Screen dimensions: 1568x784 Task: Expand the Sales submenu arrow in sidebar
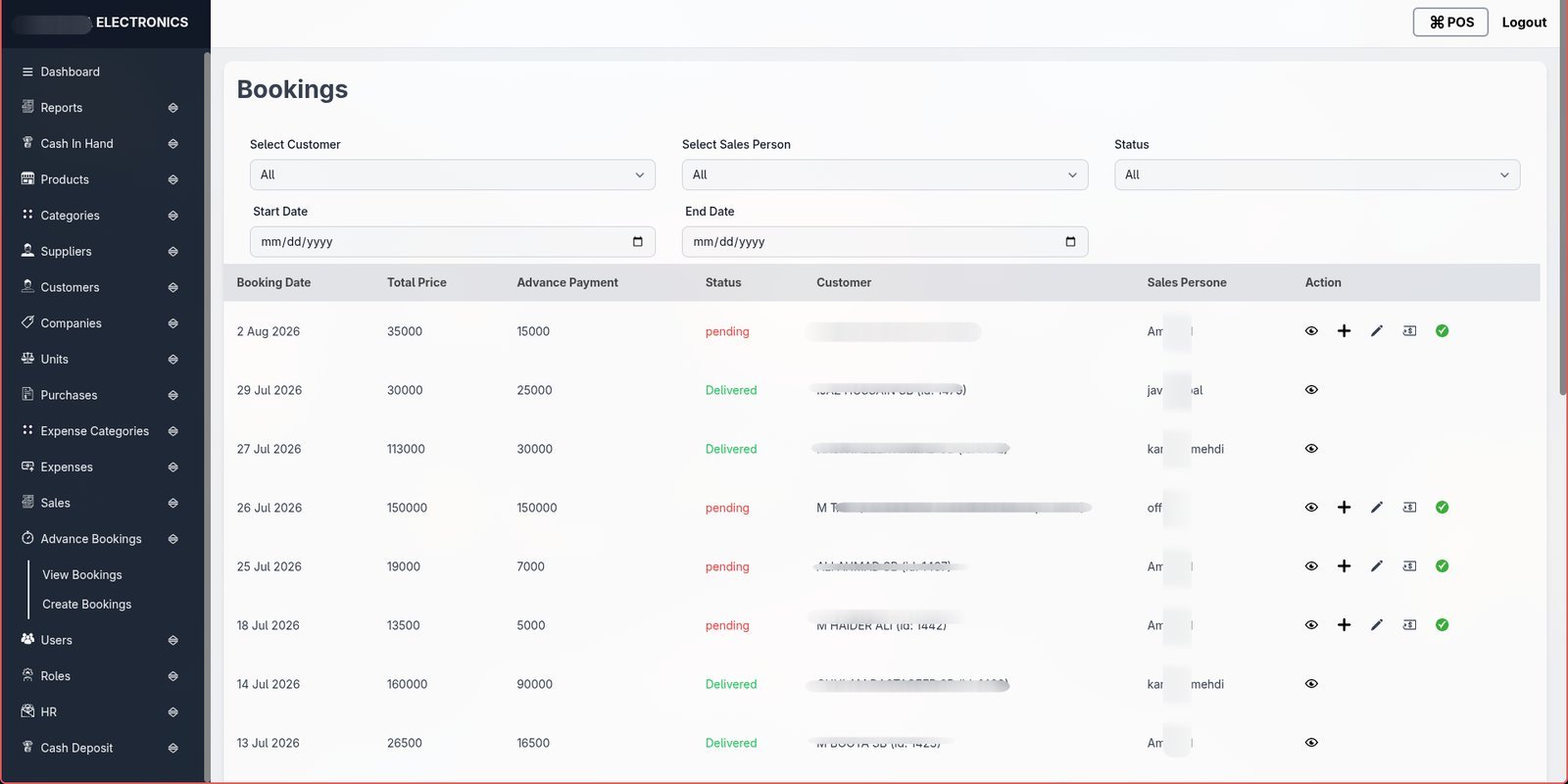tap(173, 503)
